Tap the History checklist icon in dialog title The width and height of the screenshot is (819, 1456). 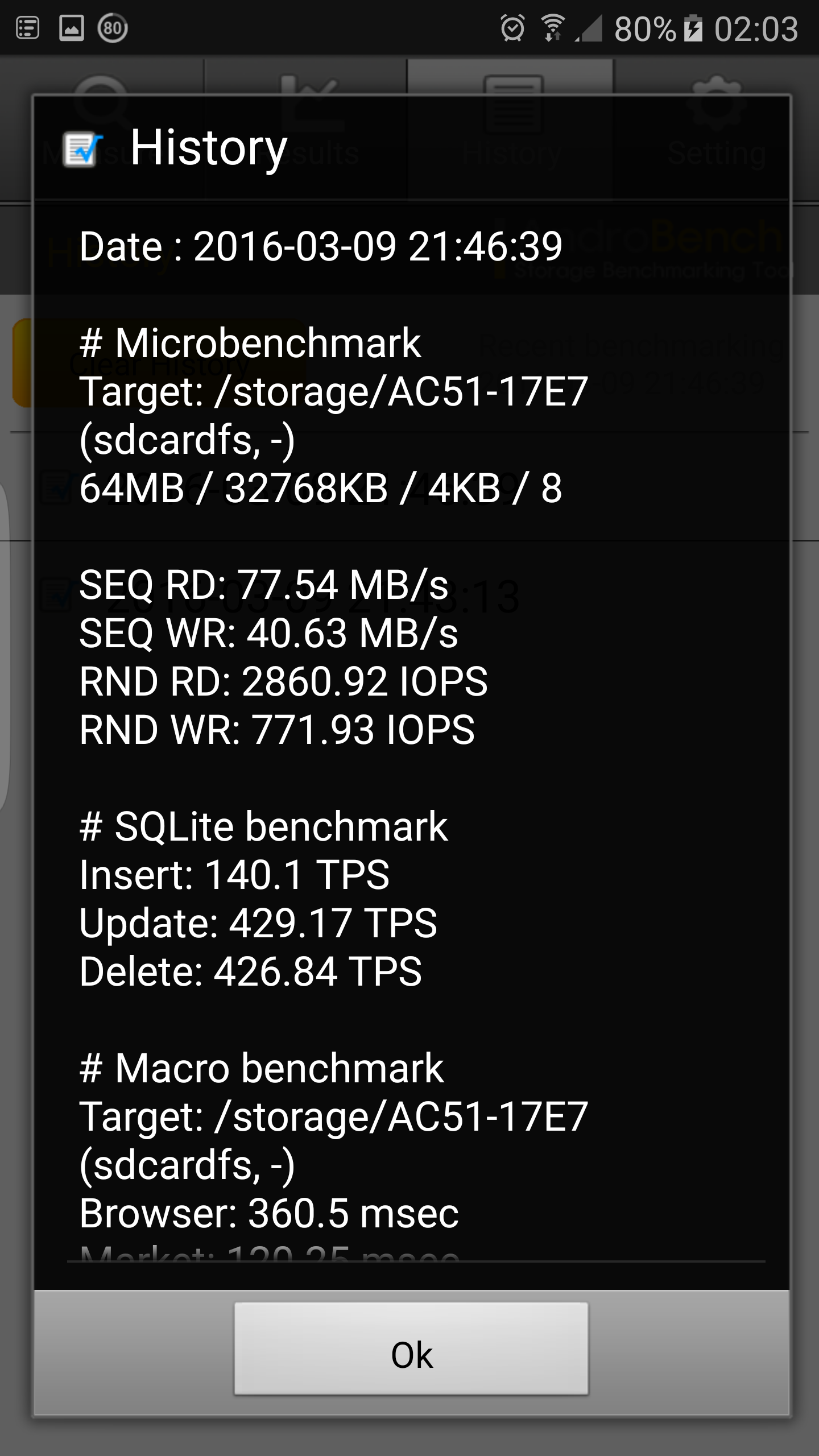pyautogui.click(x=82, y=148)
